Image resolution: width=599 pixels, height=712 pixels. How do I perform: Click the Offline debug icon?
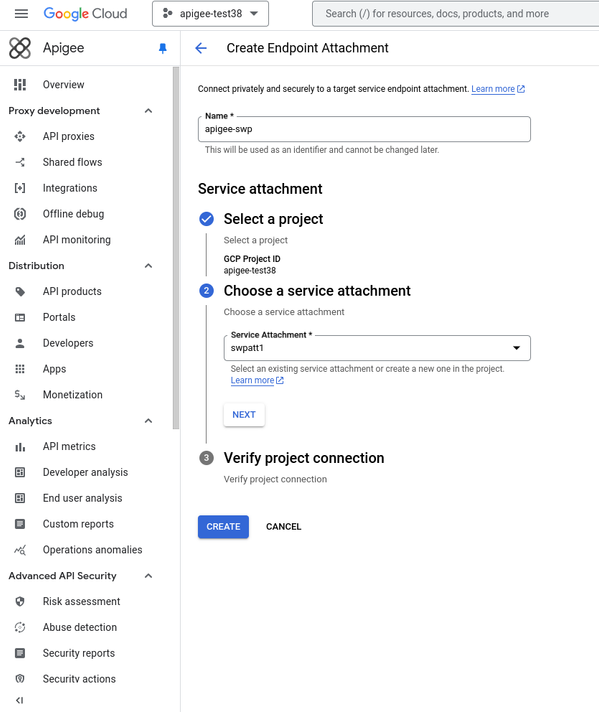[x=20, y=214]
